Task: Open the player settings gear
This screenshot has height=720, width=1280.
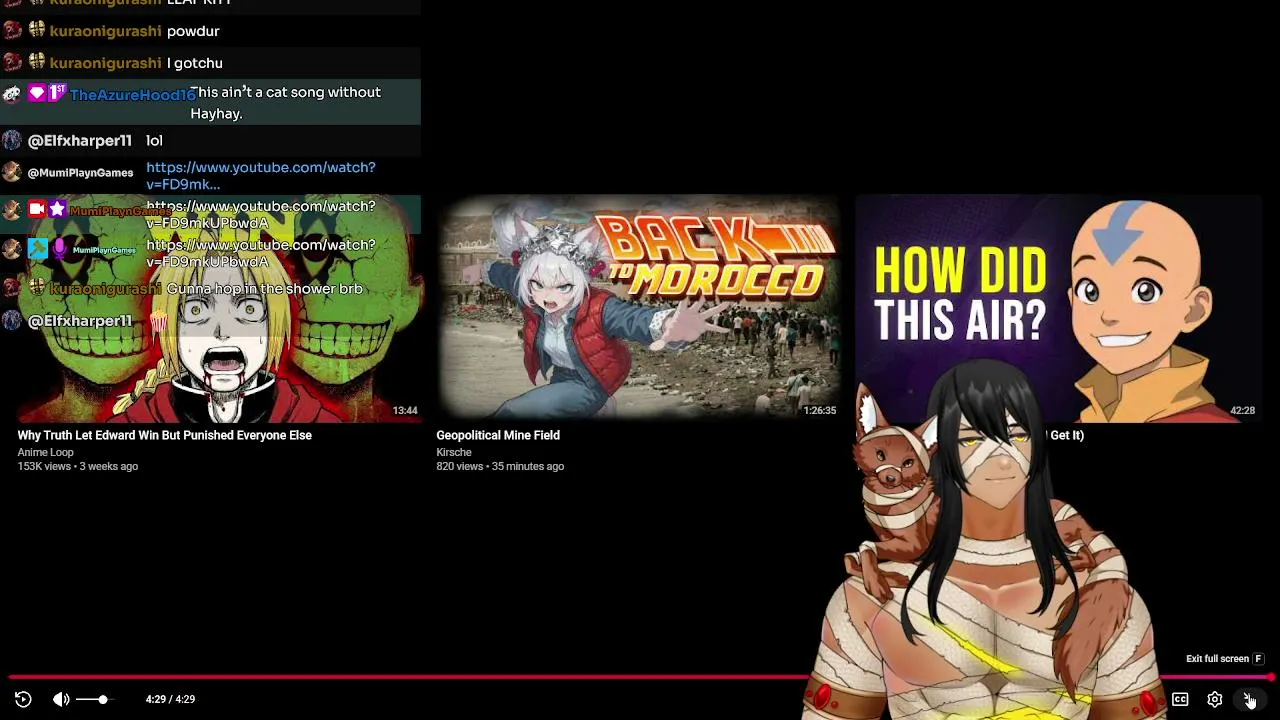Action: point(1214,699)
